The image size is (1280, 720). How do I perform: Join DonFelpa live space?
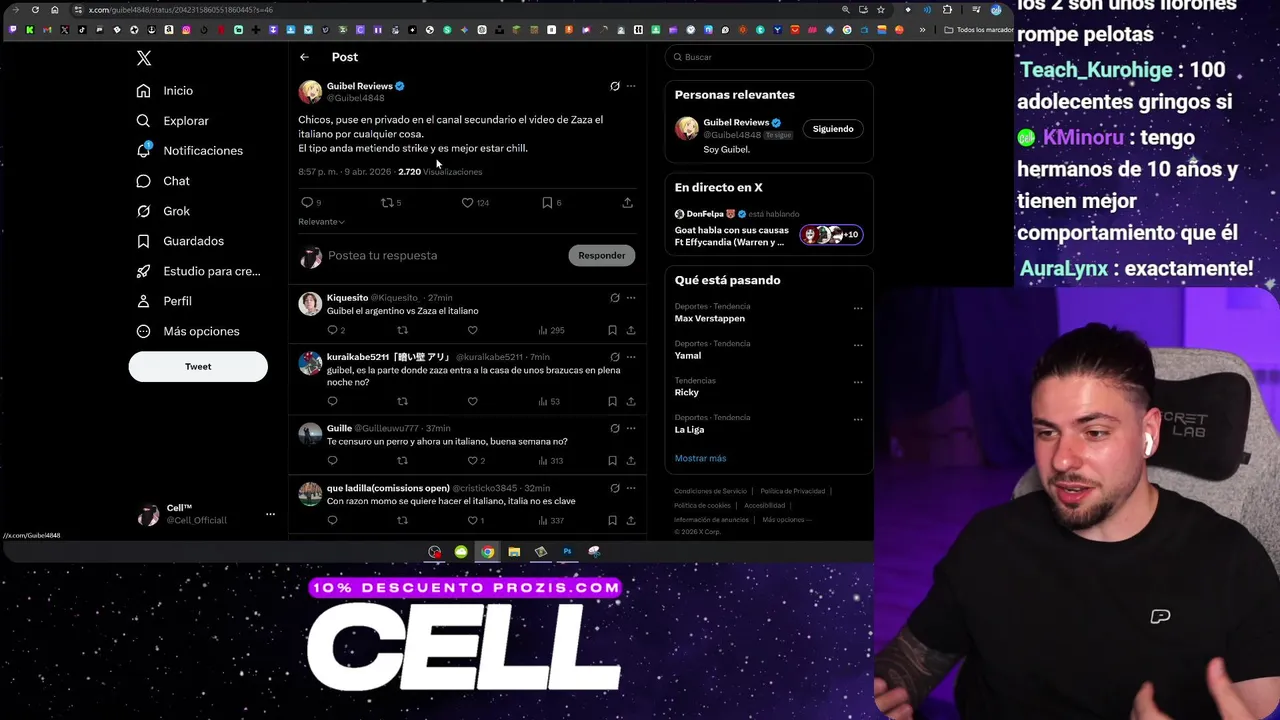(x=769, y=229)
